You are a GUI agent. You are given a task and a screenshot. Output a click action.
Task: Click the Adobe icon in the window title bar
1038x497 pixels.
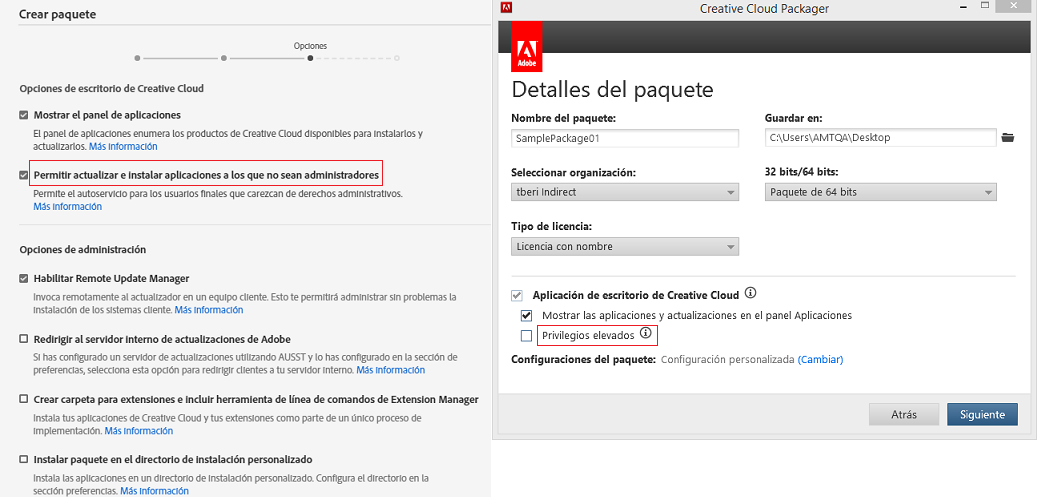pyautogui.click(x=506, y=8)
